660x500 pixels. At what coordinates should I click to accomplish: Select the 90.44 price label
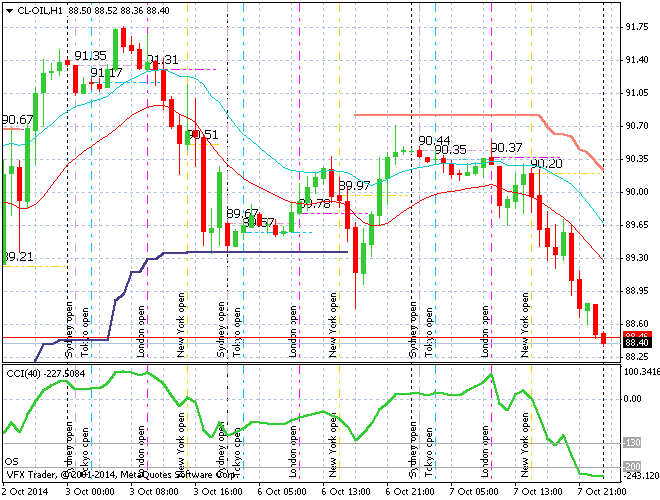pos(434,141)
